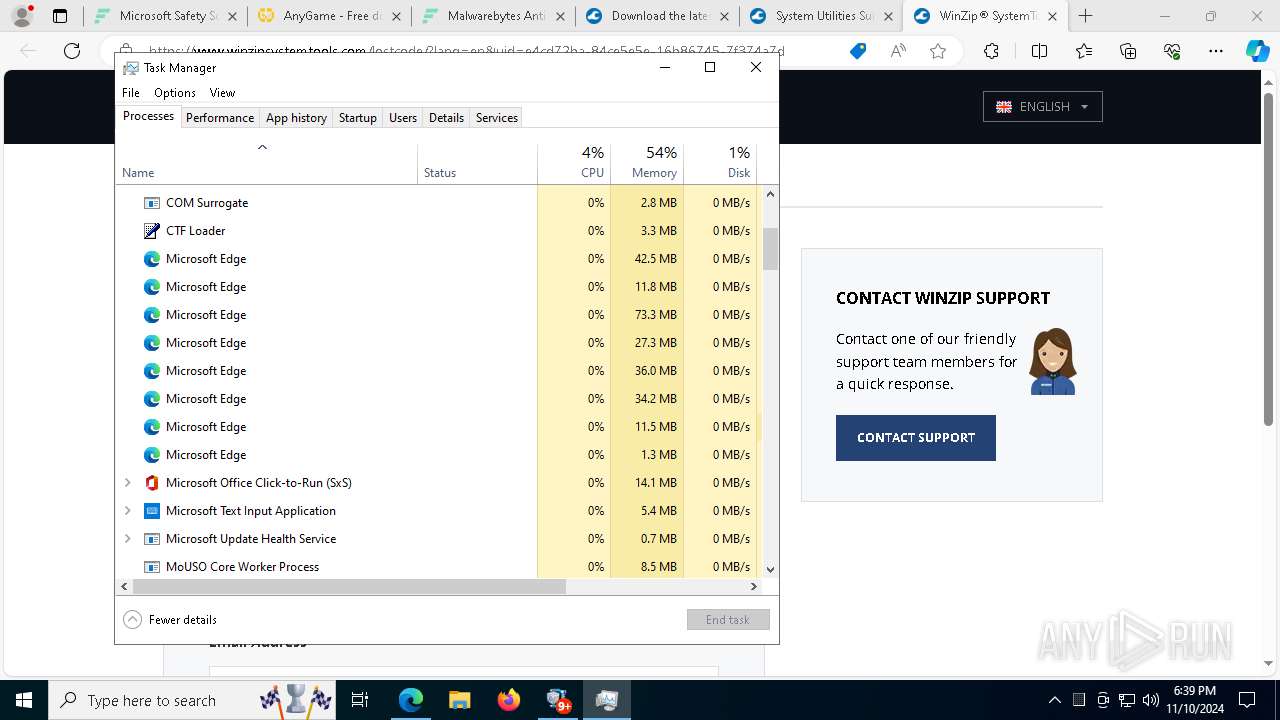The image size is (1280, 720).
Task: Open the Windows Start menu
Action: pos(23,700)
